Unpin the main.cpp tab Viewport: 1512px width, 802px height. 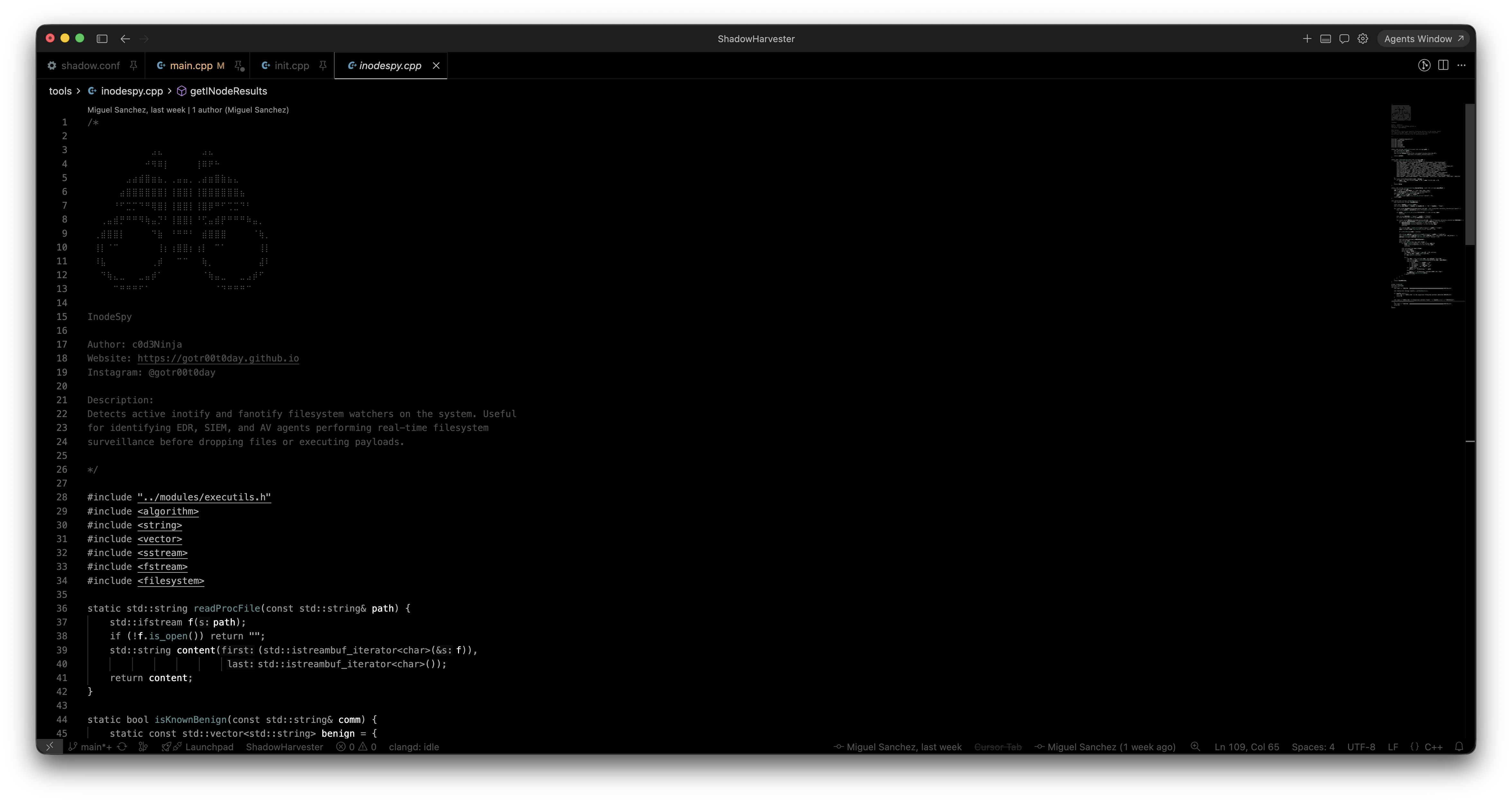click(238, 66)
